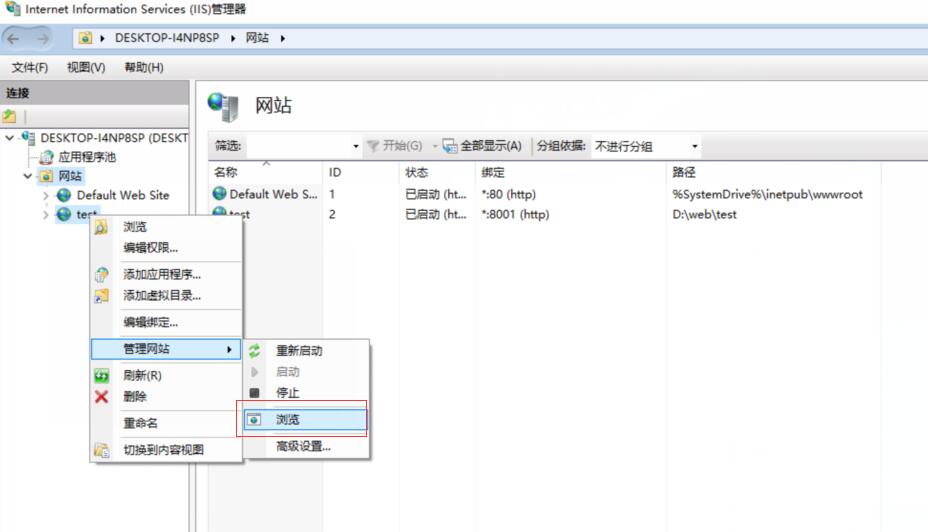Viewport: 928px width, 532px height.
Task: Open the 开始(G) dropdown arrow
Action: click(434, 146)
